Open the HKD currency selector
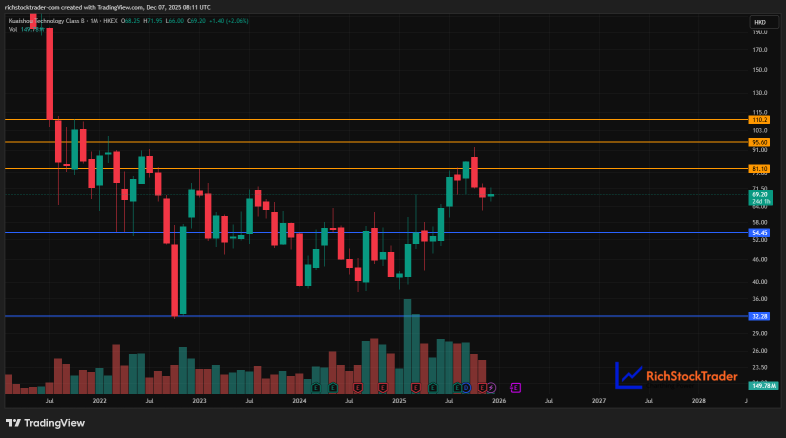 763,22
